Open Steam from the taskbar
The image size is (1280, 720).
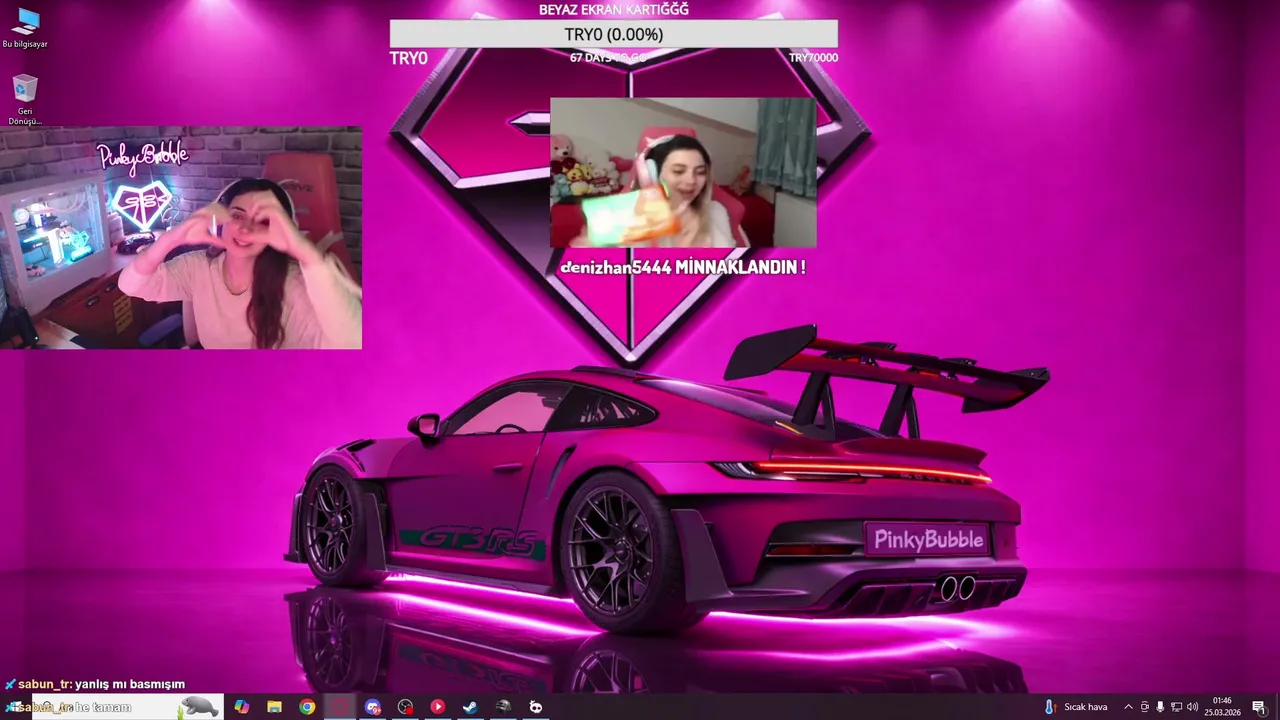coord(470,707)
